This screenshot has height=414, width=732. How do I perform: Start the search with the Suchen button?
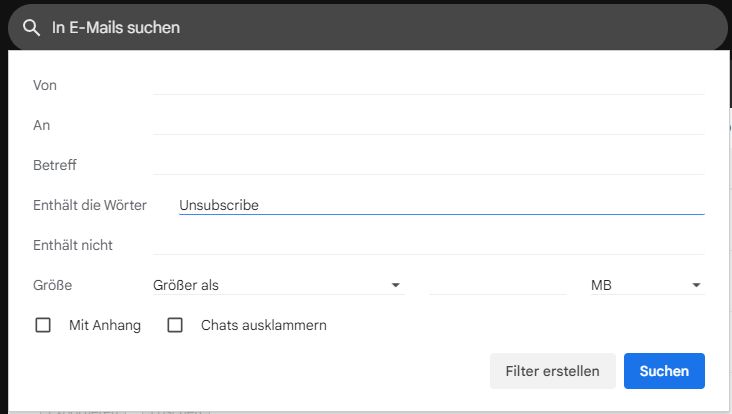664,371
